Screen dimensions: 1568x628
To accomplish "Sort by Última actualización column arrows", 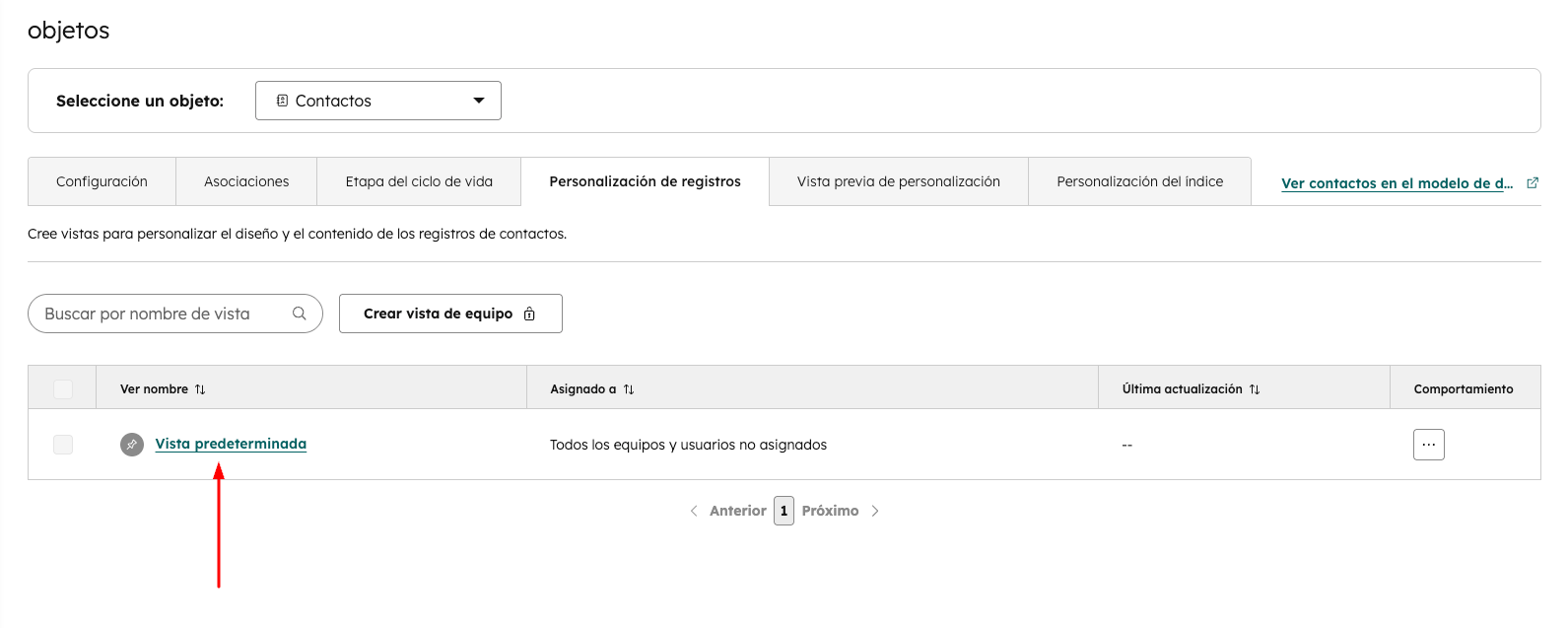I will click(1255, 389).
